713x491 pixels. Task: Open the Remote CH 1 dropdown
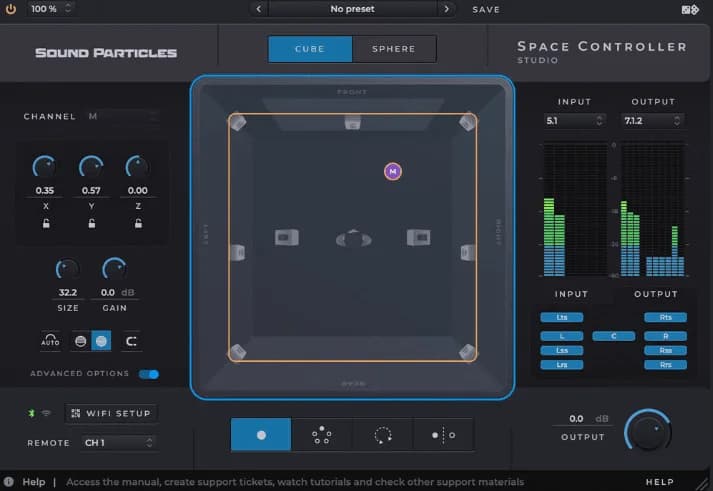point(119,442)
